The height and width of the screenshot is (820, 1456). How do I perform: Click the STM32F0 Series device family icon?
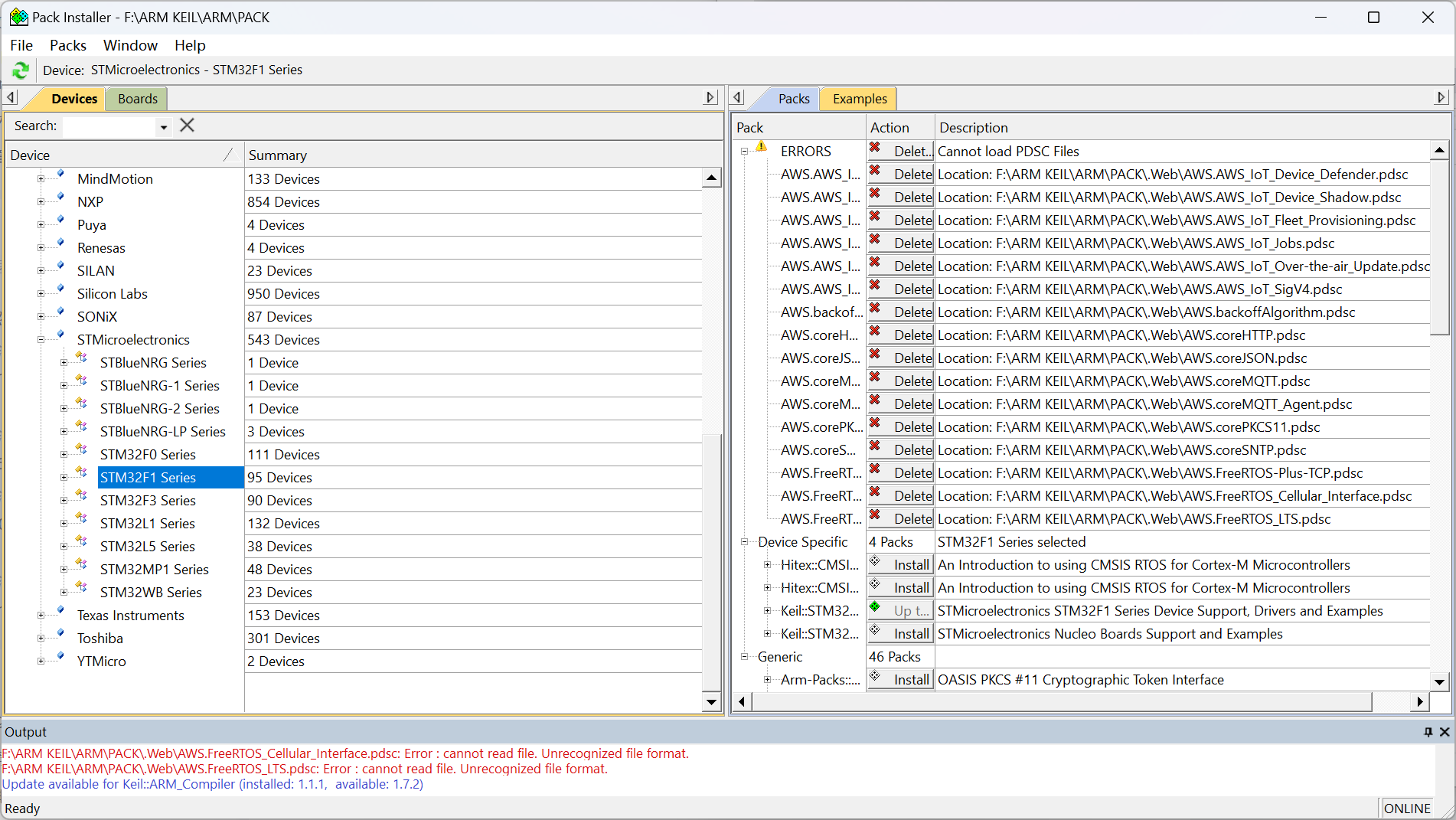[81, 449]
